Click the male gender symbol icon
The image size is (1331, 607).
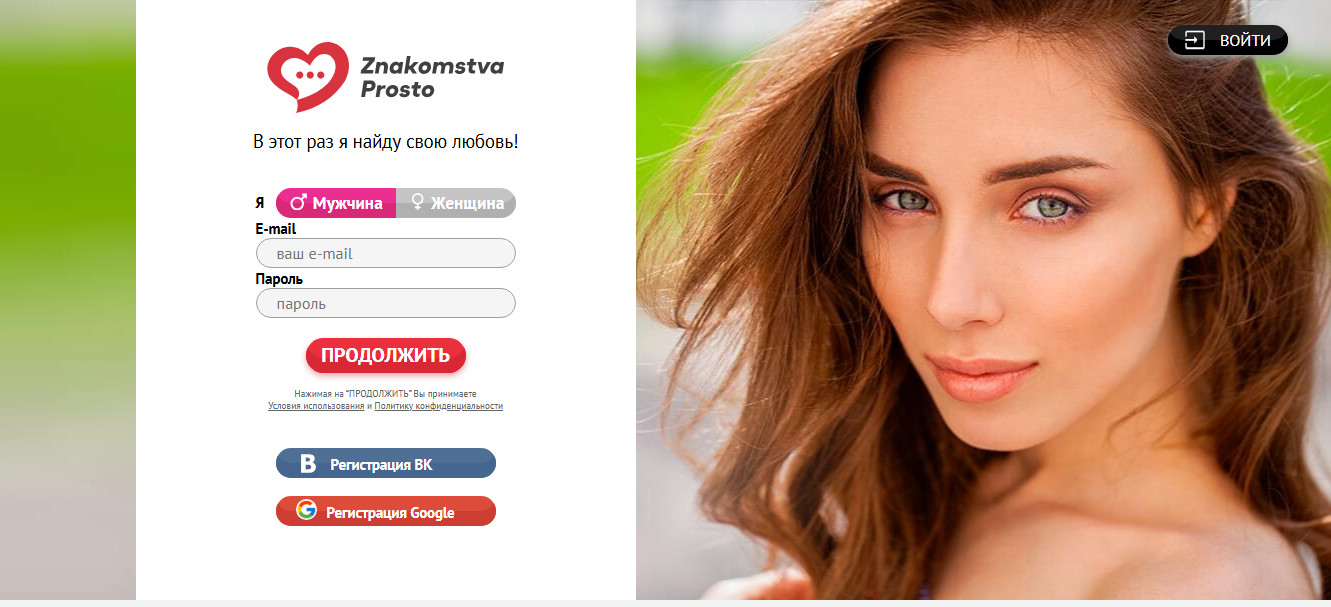tap(298, 203)
